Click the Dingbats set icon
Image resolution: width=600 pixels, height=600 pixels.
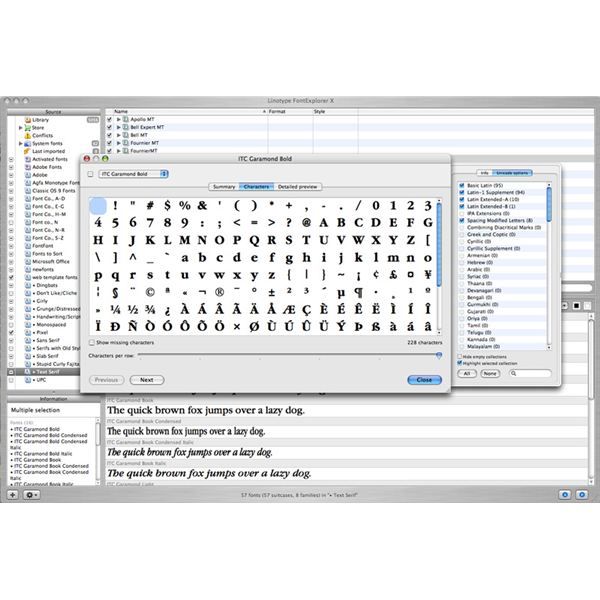click(28, 285)
